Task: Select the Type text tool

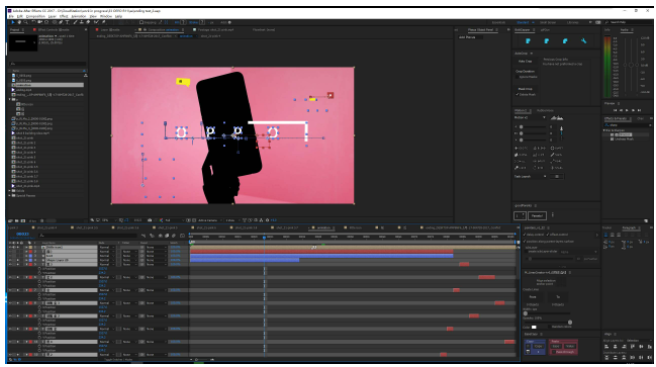Action: pos(67,22)
